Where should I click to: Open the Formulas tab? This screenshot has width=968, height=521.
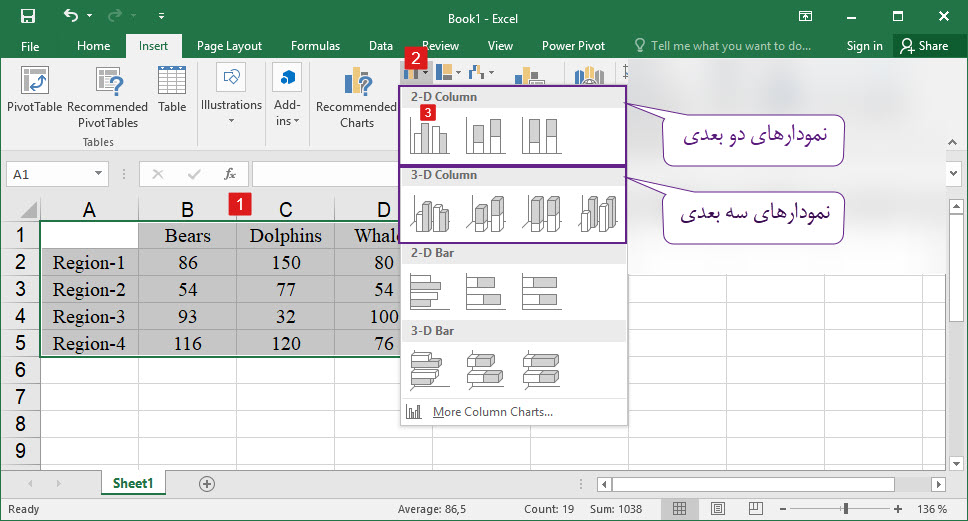point(315,46)
